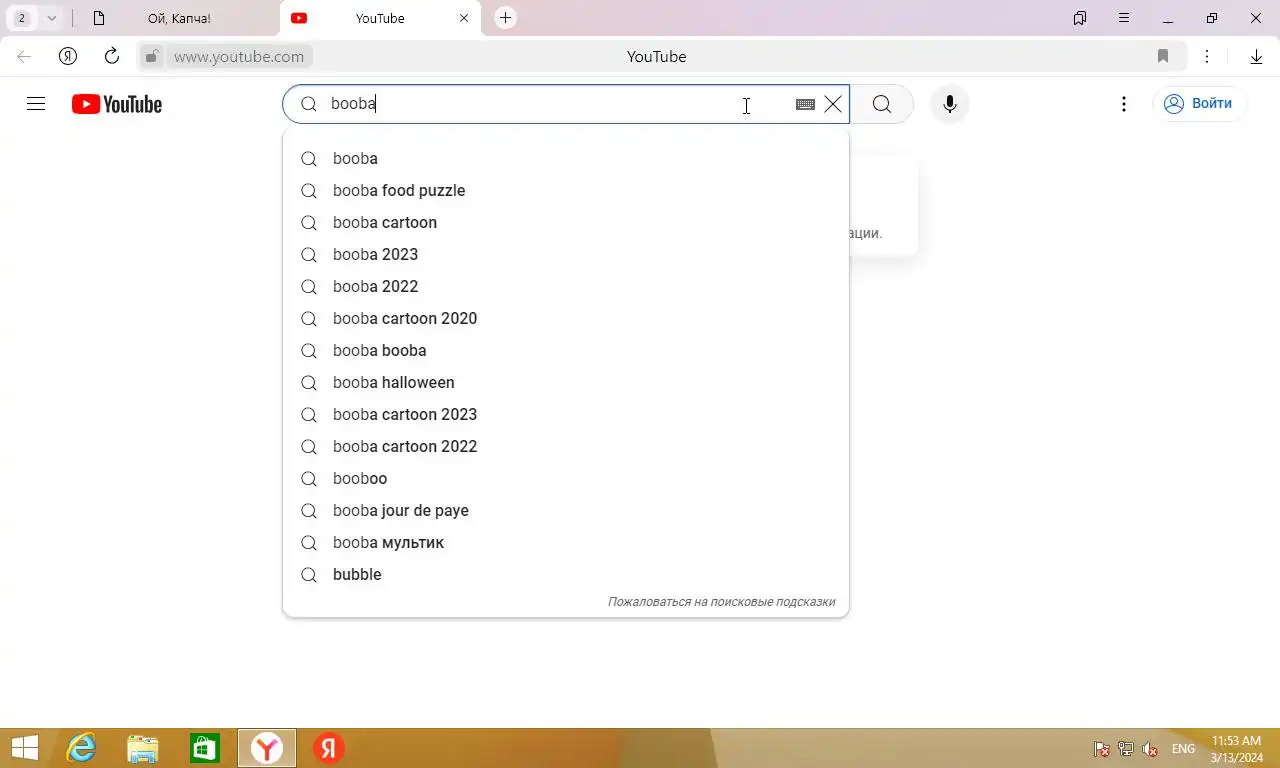This screenshot has width=1280, height=768.
Task: Open browser page options three dots
Action: [1207, 56]
